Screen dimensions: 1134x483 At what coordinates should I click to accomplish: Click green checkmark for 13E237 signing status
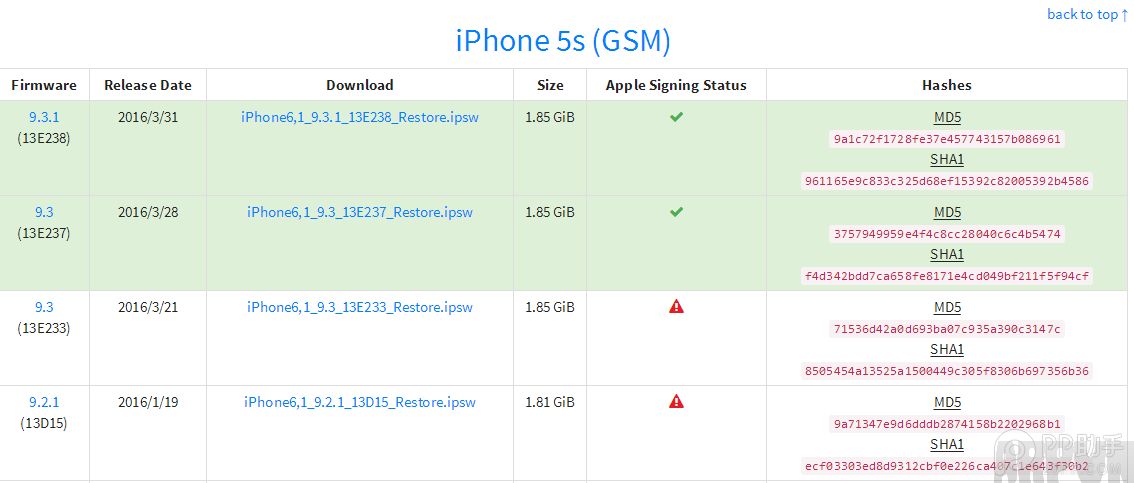coord(676,212)
